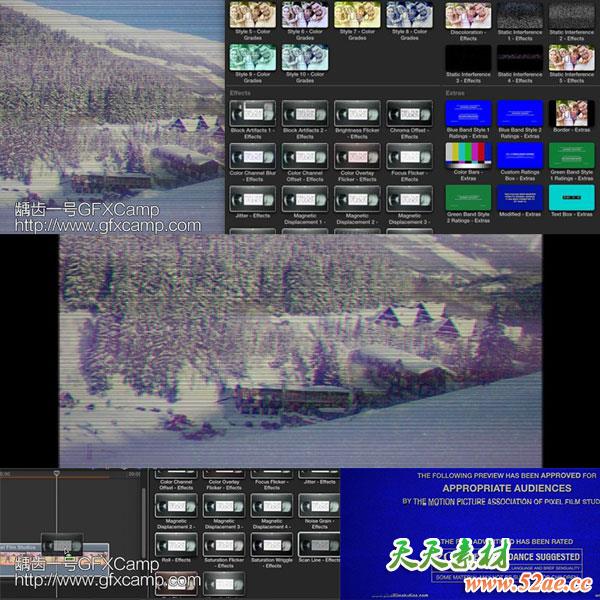The height and width of the screenshot is (600, 600).
Task: Pick the Discoloration effect thumbnail
Action: pyautogui.click(x=467, y=14)
